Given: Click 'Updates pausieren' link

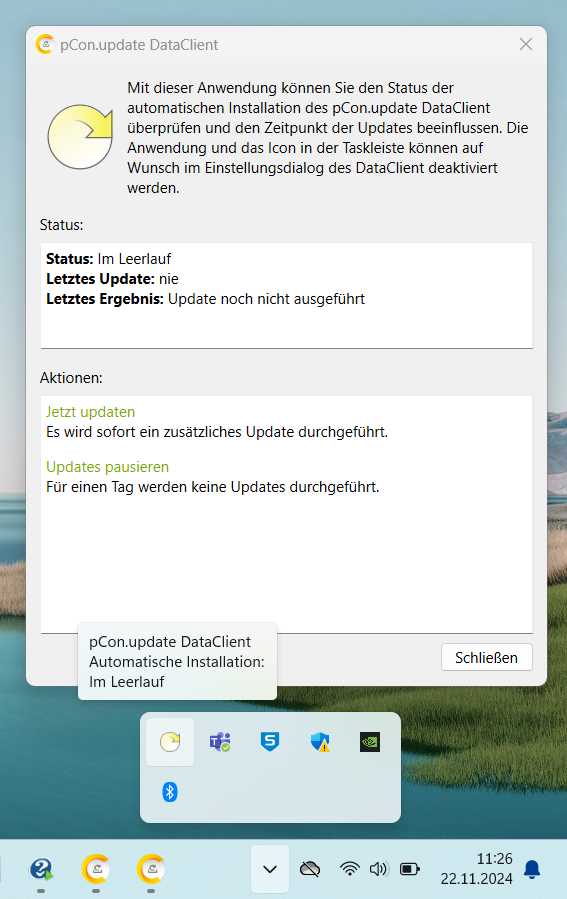Looking at the screenshot, I should pos(107,467).
